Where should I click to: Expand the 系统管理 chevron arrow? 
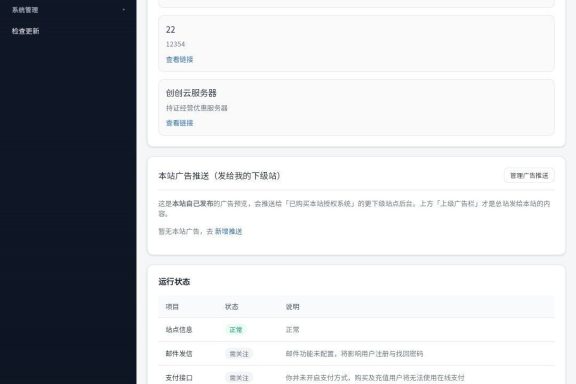click(124, 10)
